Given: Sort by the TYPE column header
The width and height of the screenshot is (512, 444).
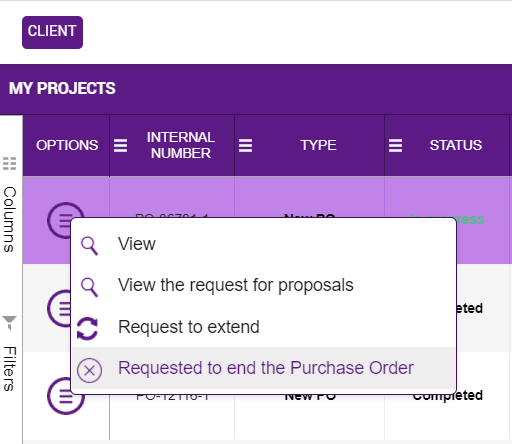Looking at the screenshot, I should click(x=318, y=145).
